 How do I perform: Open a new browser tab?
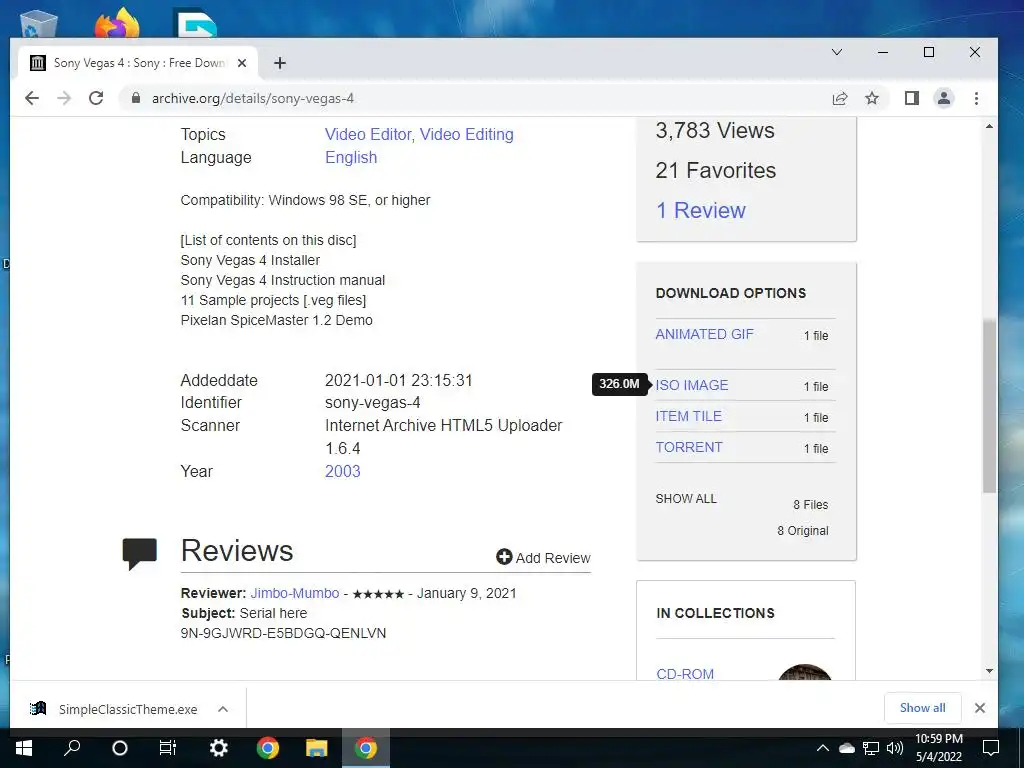[280, 63]
